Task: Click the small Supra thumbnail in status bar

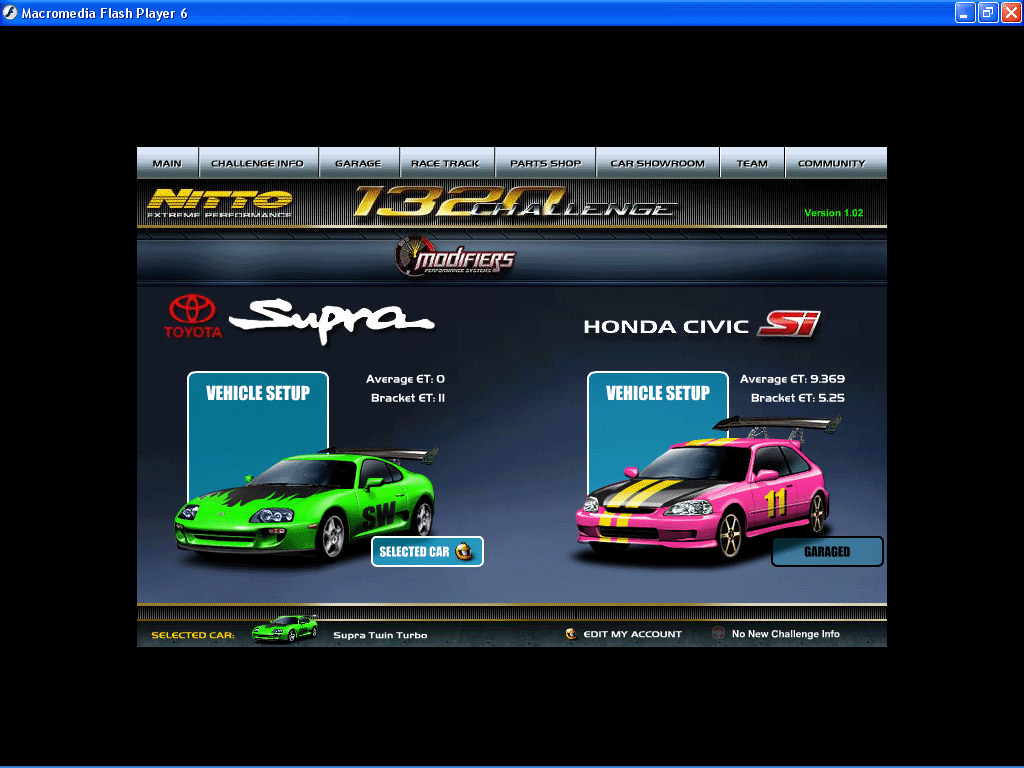Action: [284, 630]
